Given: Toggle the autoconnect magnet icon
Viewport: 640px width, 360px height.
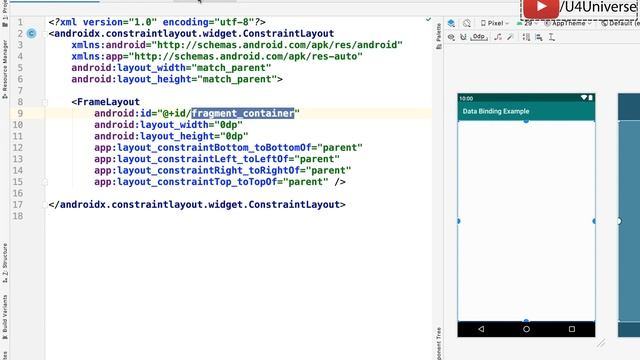Looking at the screenshot, I should pos(463,37).
